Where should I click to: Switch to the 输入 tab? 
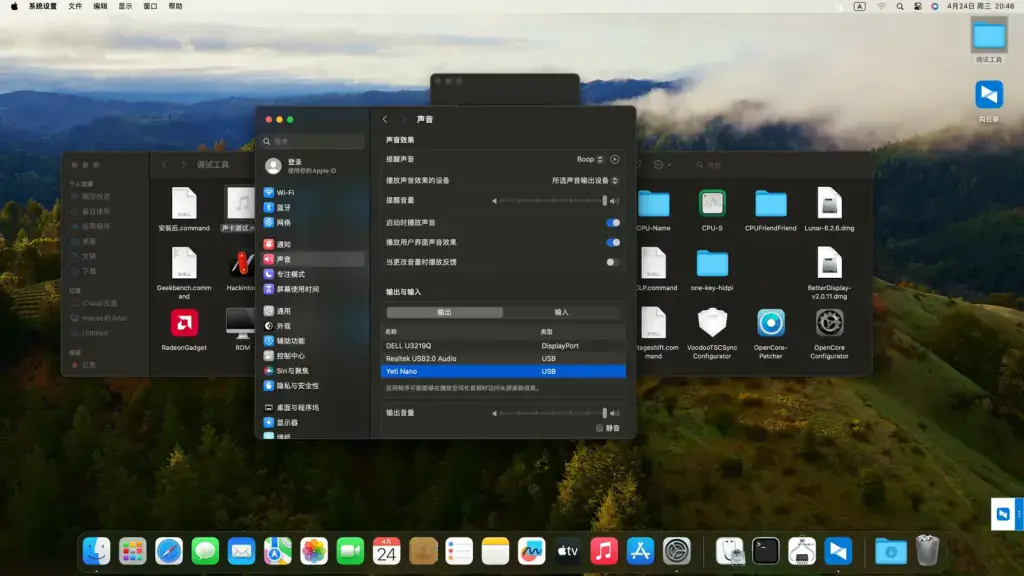click(562, 312)
